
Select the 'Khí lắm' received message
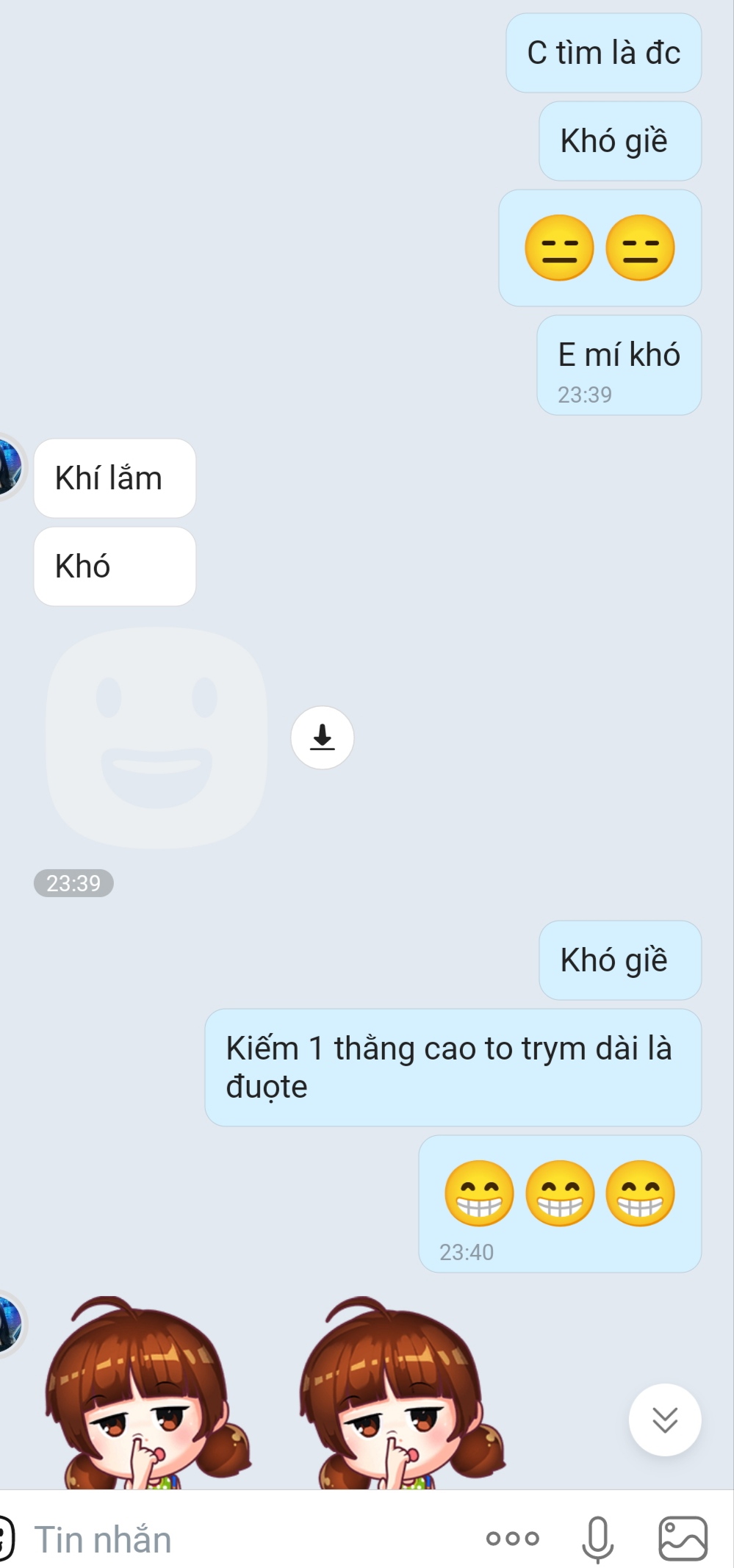115,478
